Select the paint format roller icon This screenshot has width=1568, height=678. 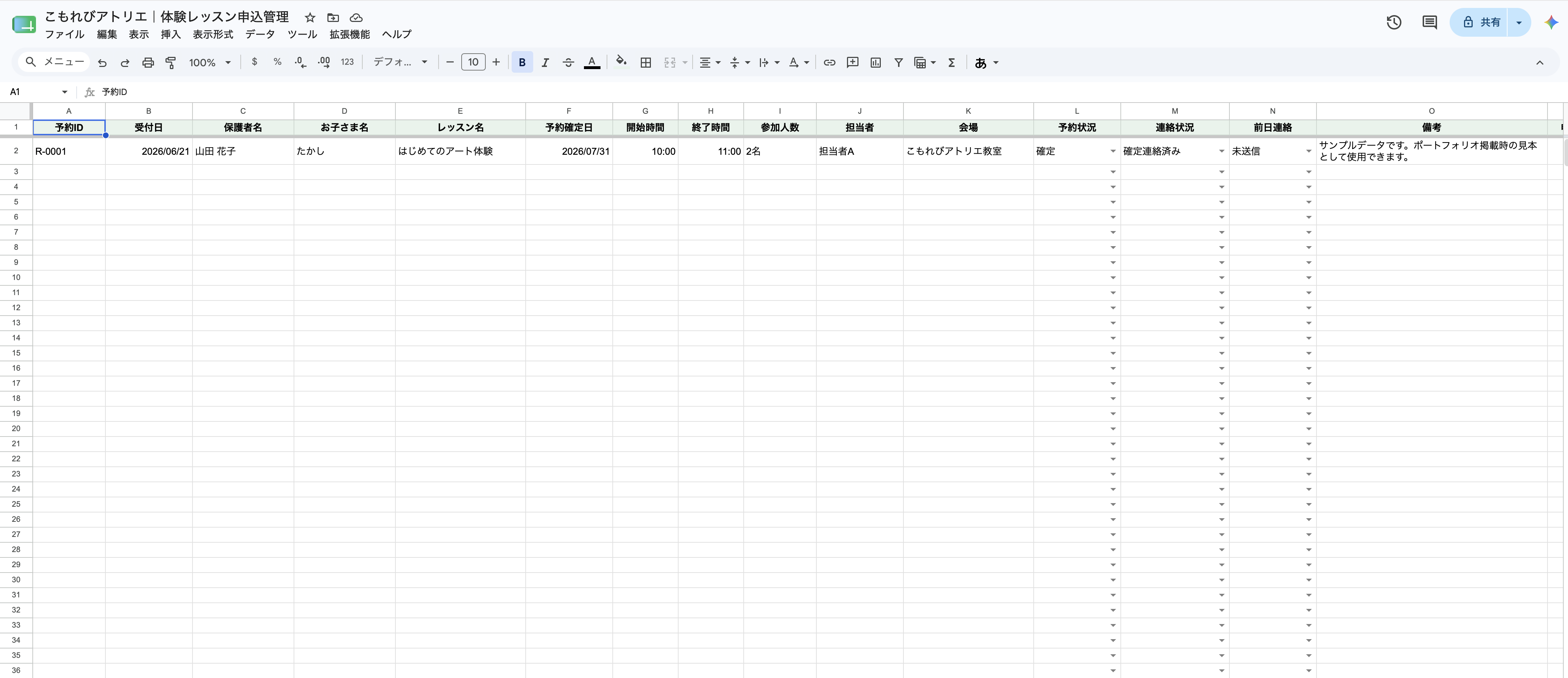click(171, 63)
